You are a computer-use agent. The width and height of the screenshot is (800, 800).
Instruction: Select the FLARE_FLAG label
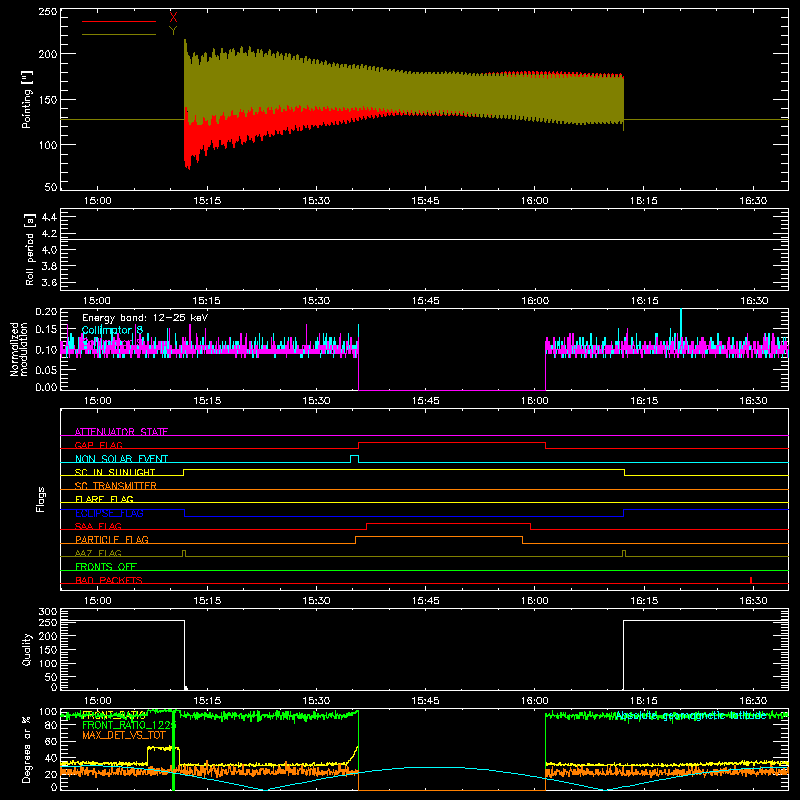coord(104,499)
